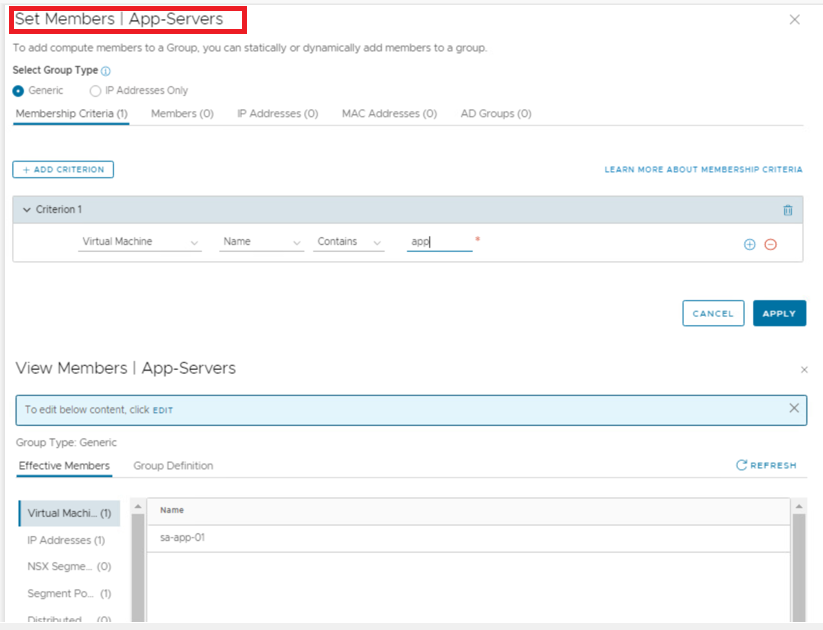Viewport: 823px width, 630px height.
Task: Open the Name property dropdown
Action: coord(261,242)
